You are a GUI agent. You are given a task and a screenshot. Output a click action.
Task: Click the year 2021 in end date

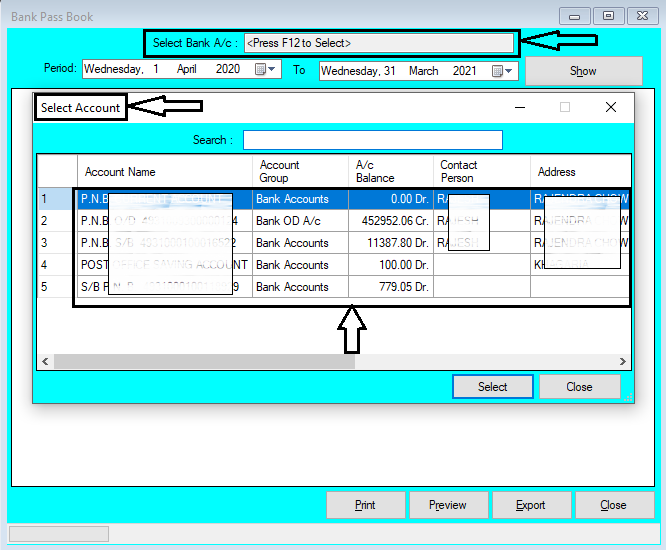tap(464, 71)
